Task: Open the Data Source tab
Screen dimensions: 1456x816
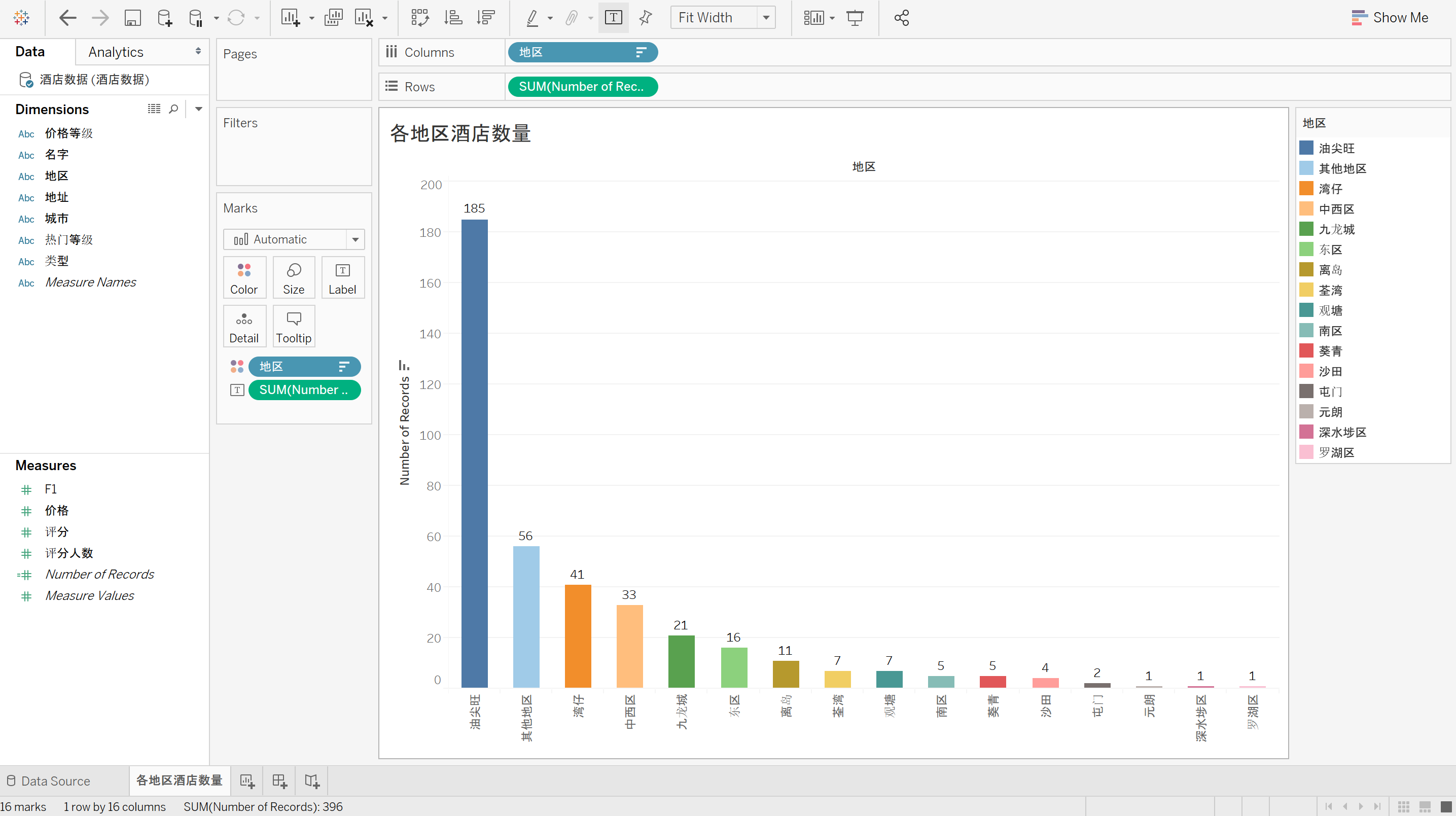Action: pos(55,781)
